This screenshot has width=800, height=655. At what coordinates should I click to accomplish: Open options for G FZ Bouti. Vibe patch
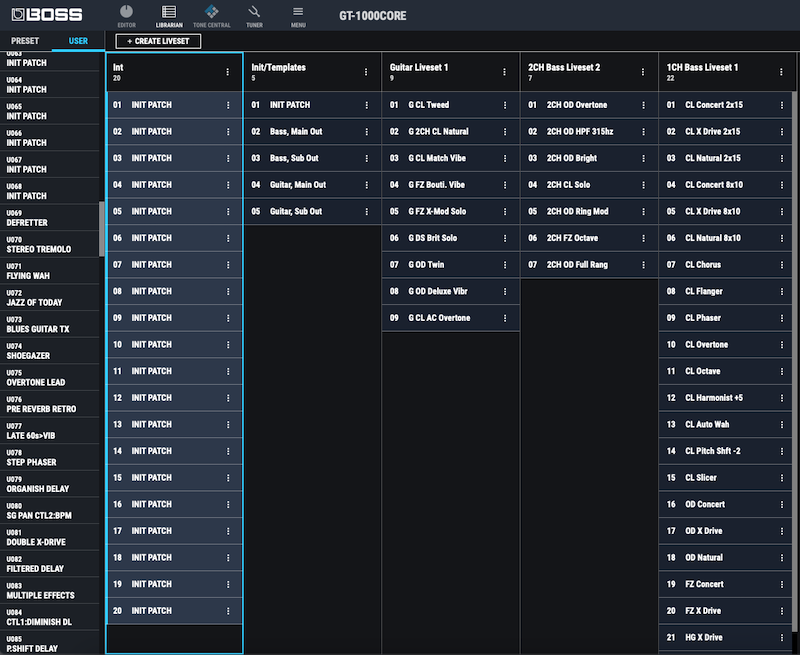pyautogui.click(x=505, y=185)
